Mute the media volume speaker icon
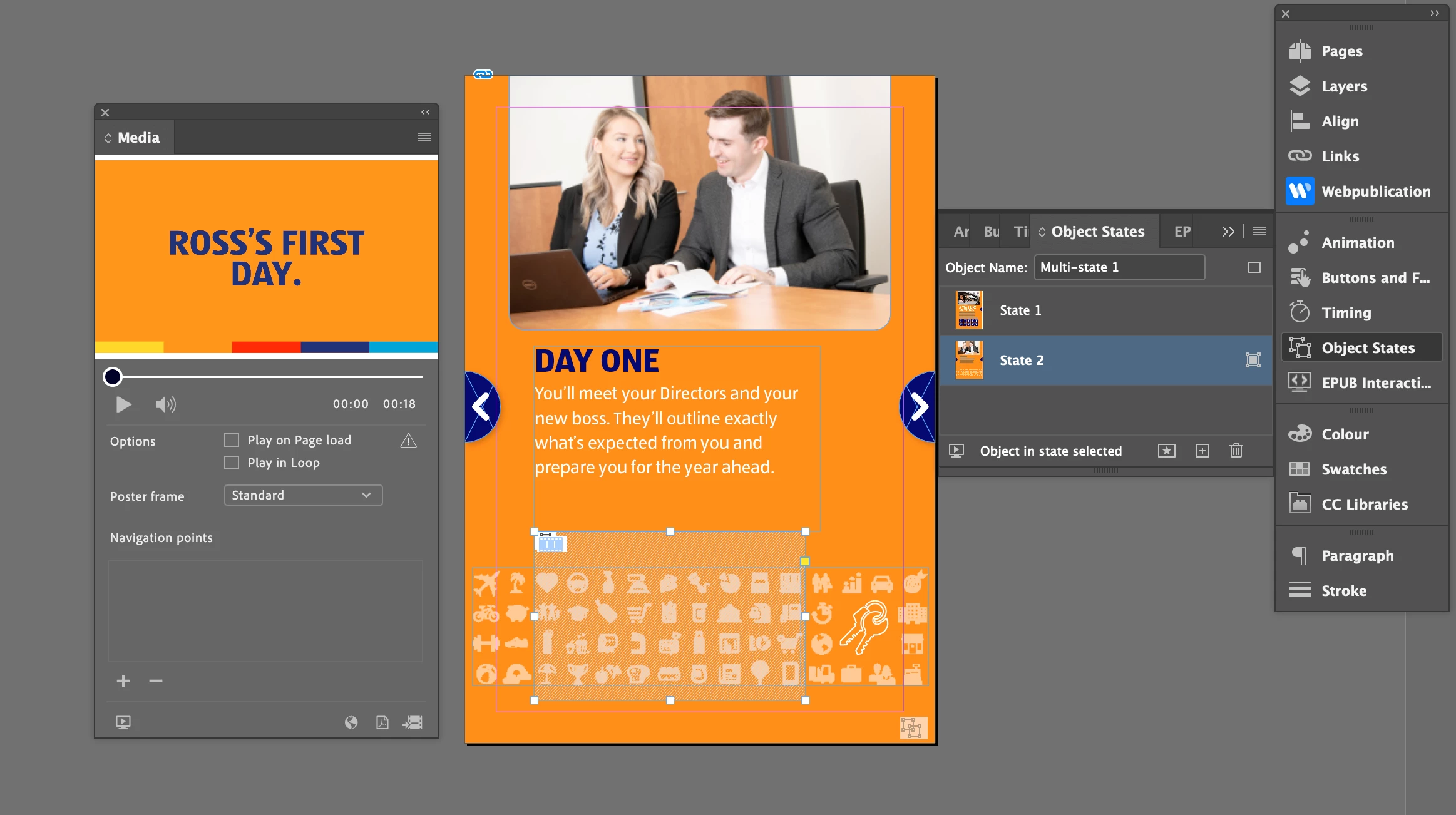The width and height of the screenshot is (1456, 815). click(x=165, y=404)
